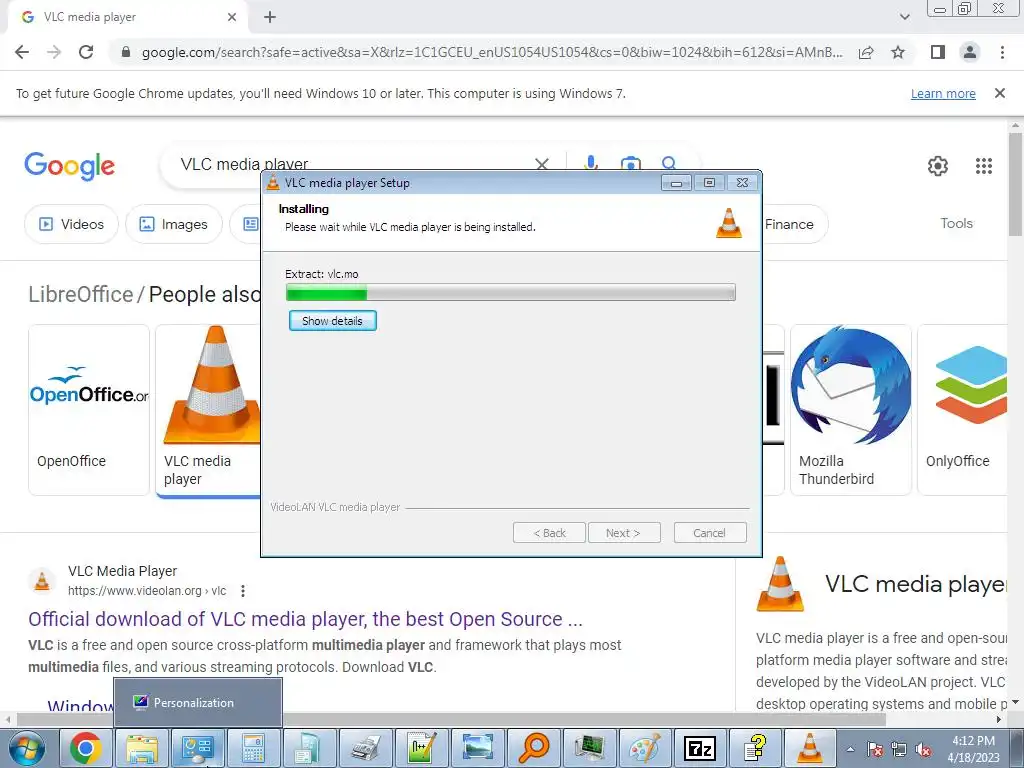Open Paint from the taskbar

click(x=645, y=748)
